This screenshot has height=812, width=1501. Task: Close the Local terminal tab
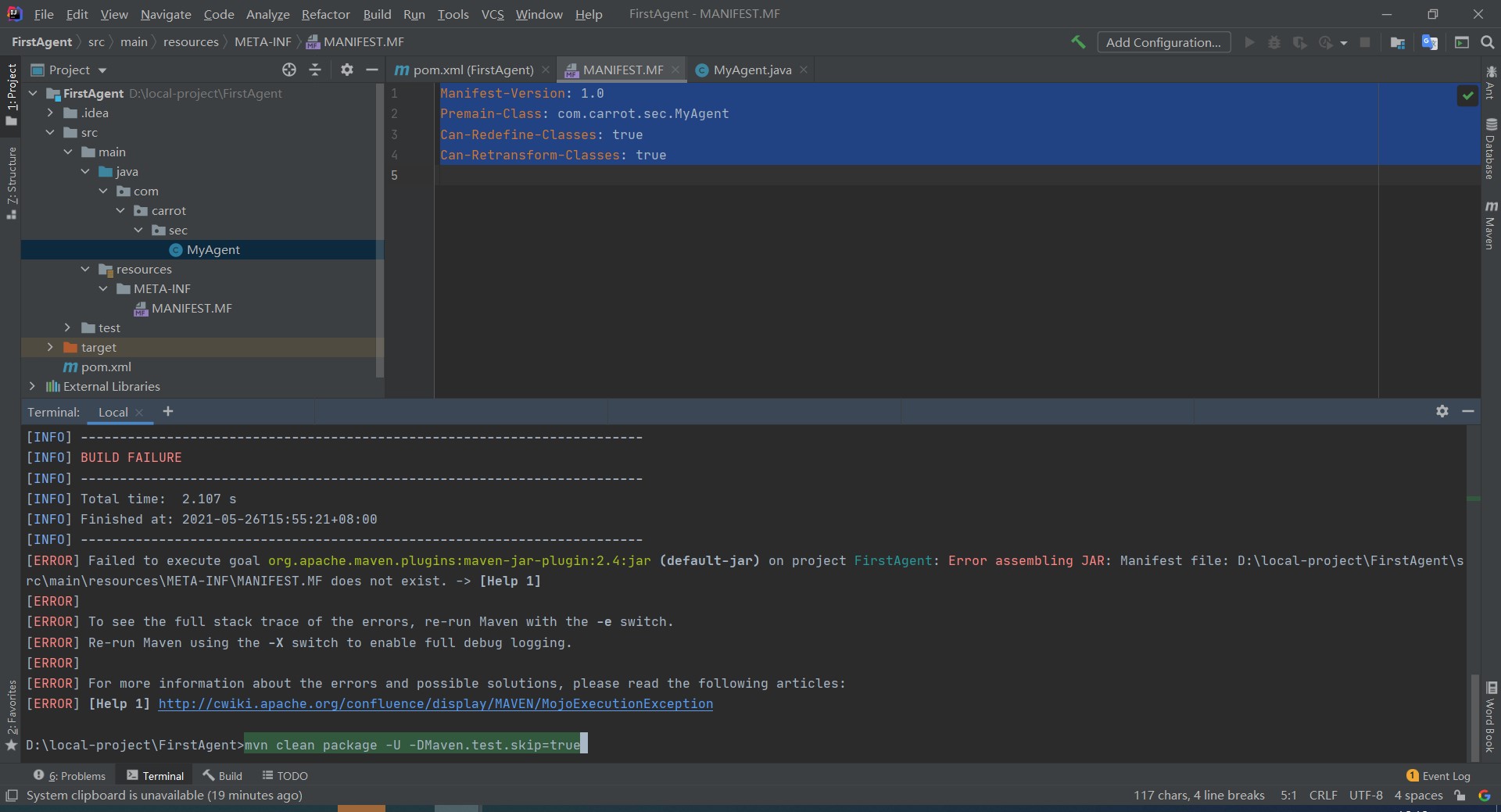[139, 412]
